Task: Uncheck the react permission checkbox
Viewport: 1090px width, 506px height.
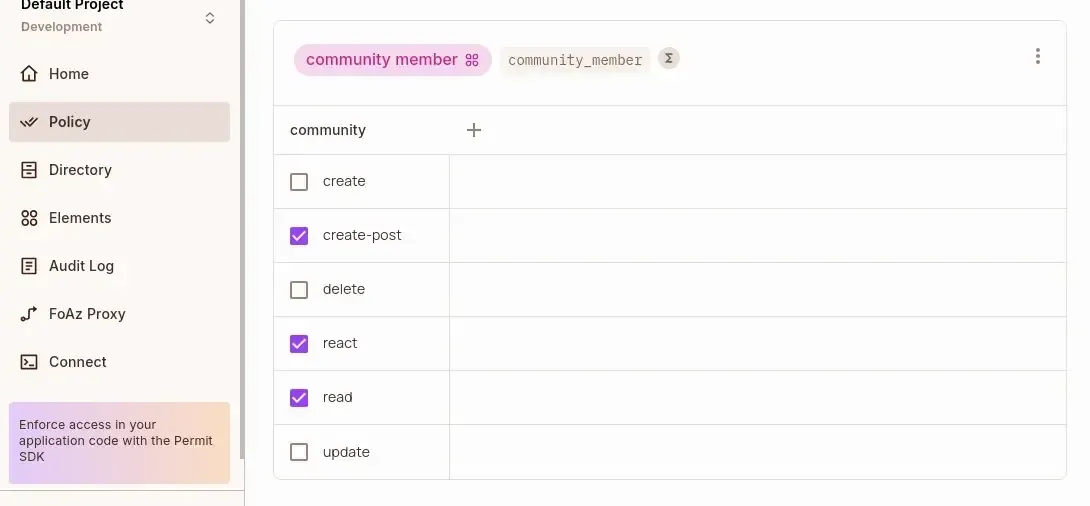Action: [299, 344]
